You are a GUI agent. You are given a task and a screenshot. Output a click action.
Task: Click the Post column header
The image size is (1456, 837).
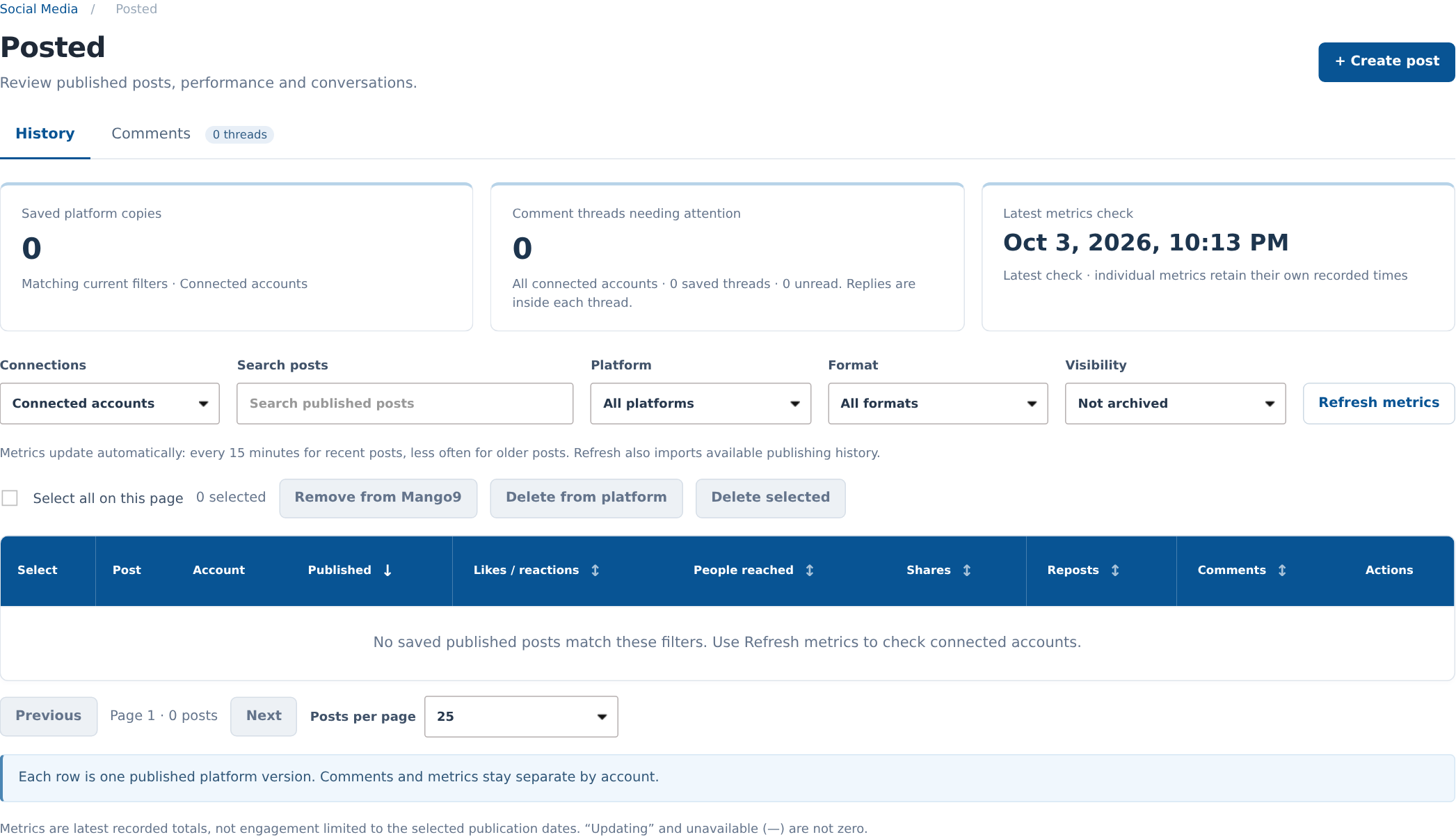pos(127,571)
